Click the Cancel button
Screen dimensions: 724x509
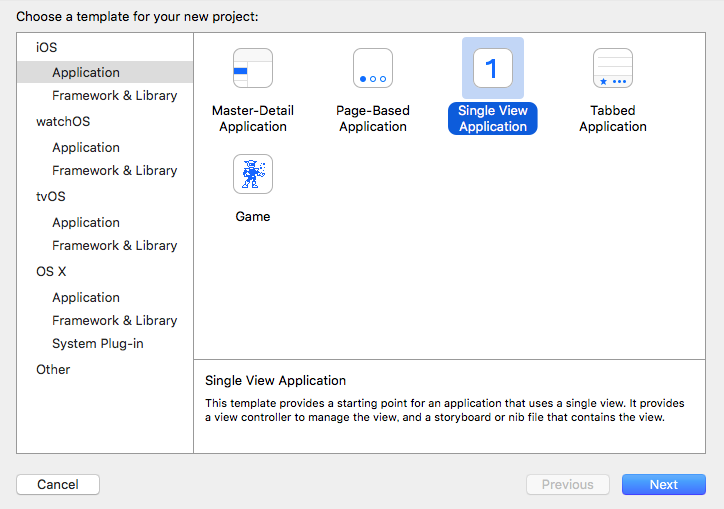(x=58, y=485)
